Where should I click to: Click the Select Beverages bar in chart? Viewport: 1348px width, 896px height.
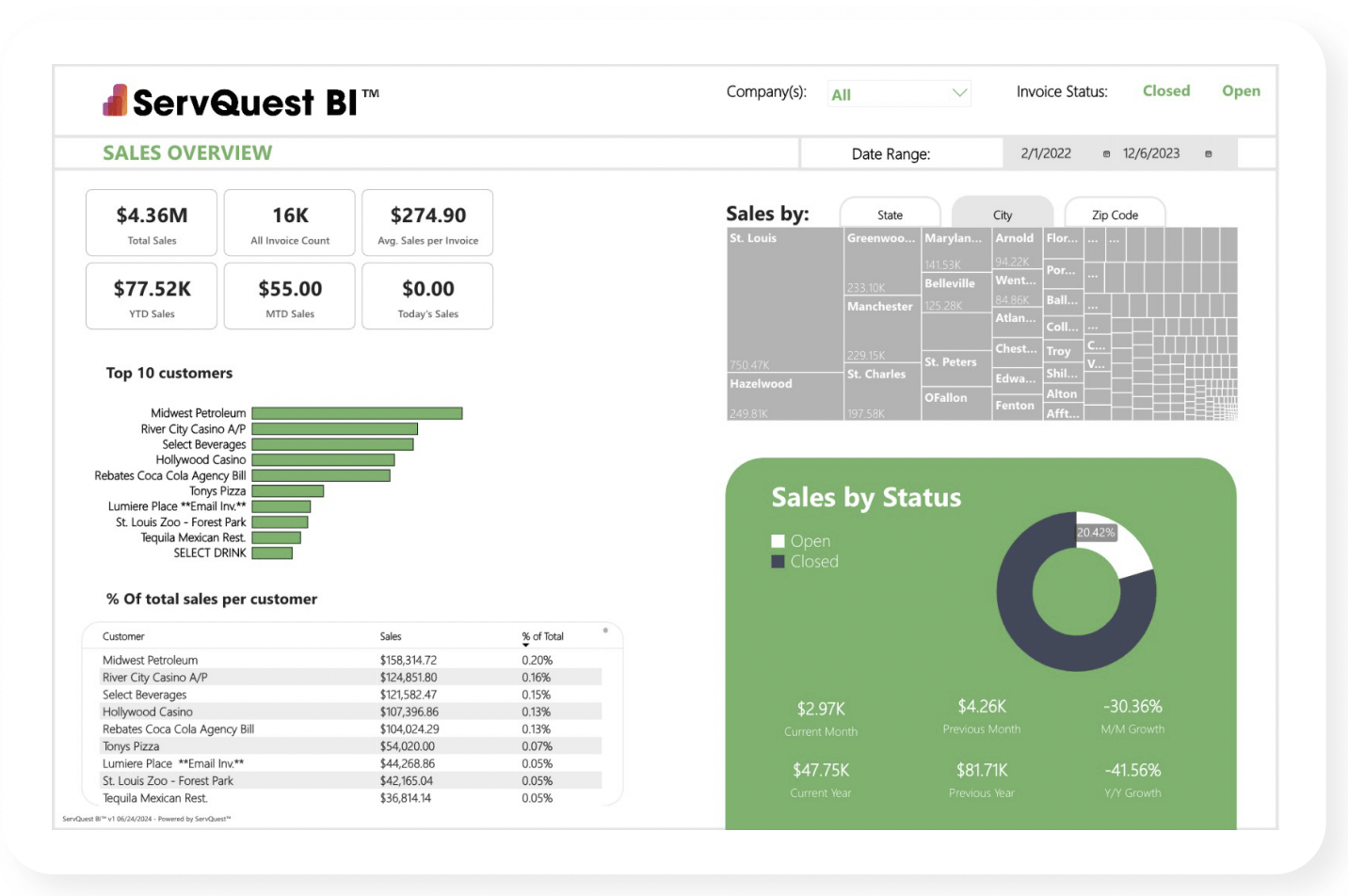point(332,444)
